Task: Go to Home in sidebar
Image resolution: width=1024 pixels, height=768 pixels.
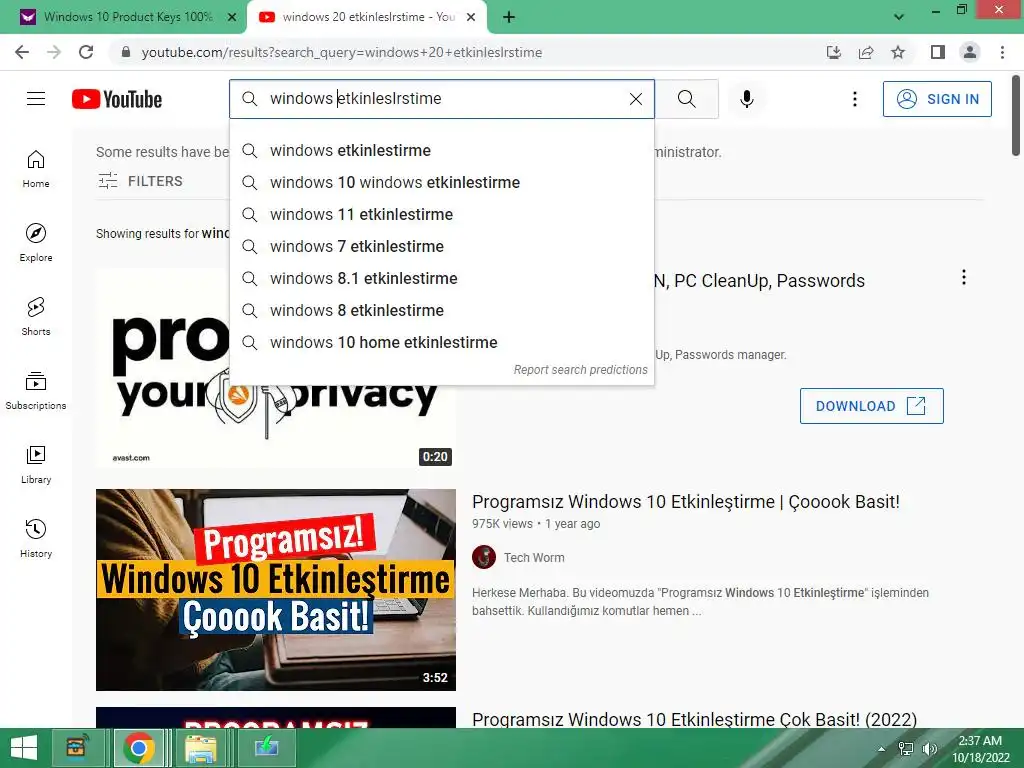Action: click(36, 168)
